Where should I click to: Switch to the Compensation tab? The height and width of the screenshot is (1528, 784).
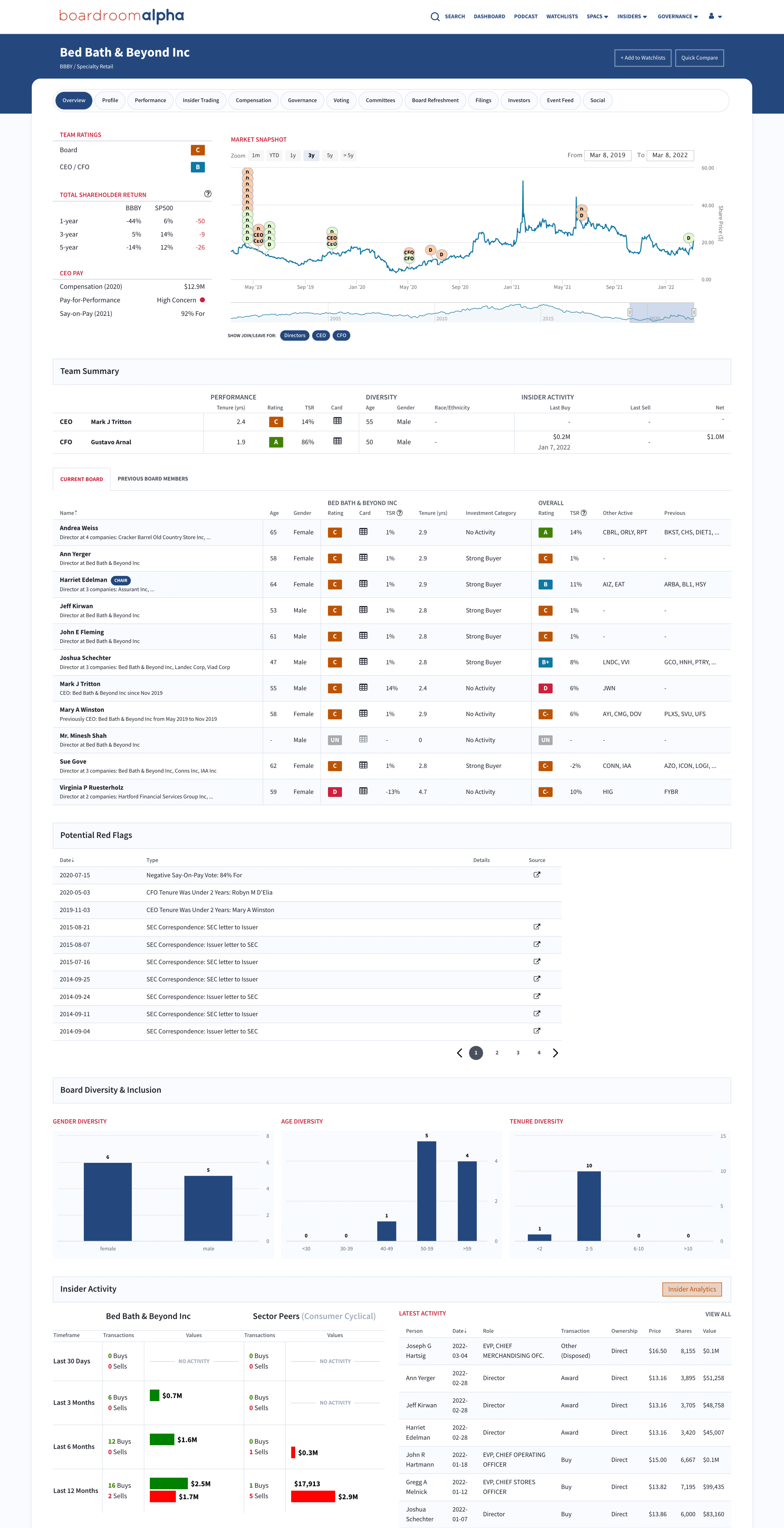pos(253,100)
